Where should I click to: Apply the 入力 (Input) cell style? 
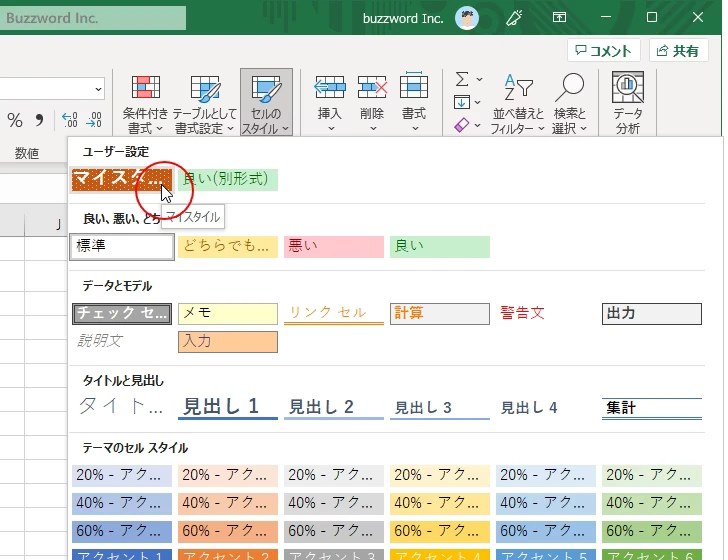(x=228, y=342)
